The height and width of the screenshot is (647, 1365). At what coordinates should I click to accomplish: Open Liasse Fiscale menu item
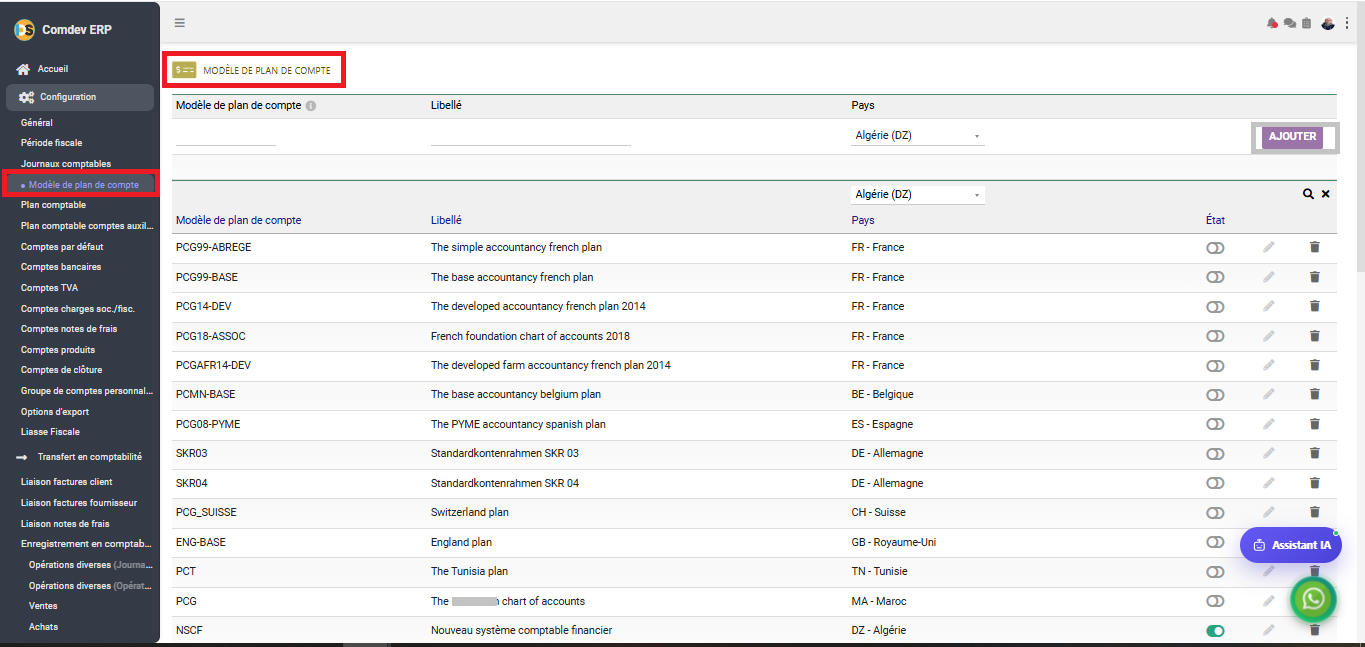pos(50,432)
